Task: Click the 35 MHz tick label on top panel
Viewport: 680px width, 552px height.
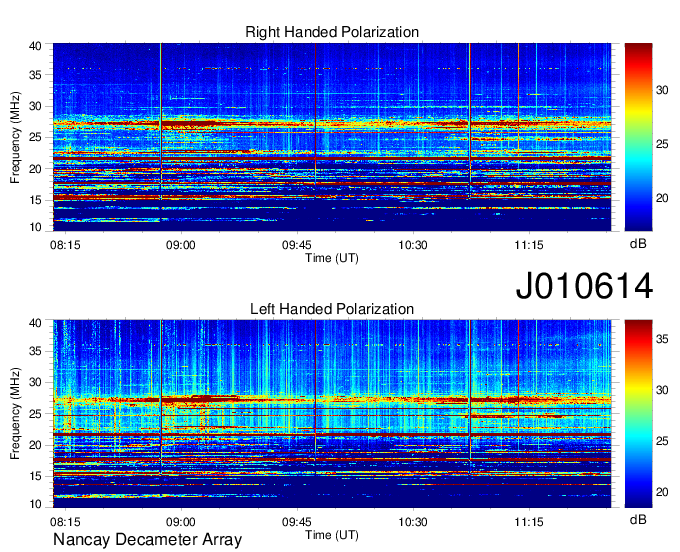Action: (x=35, y=75)
